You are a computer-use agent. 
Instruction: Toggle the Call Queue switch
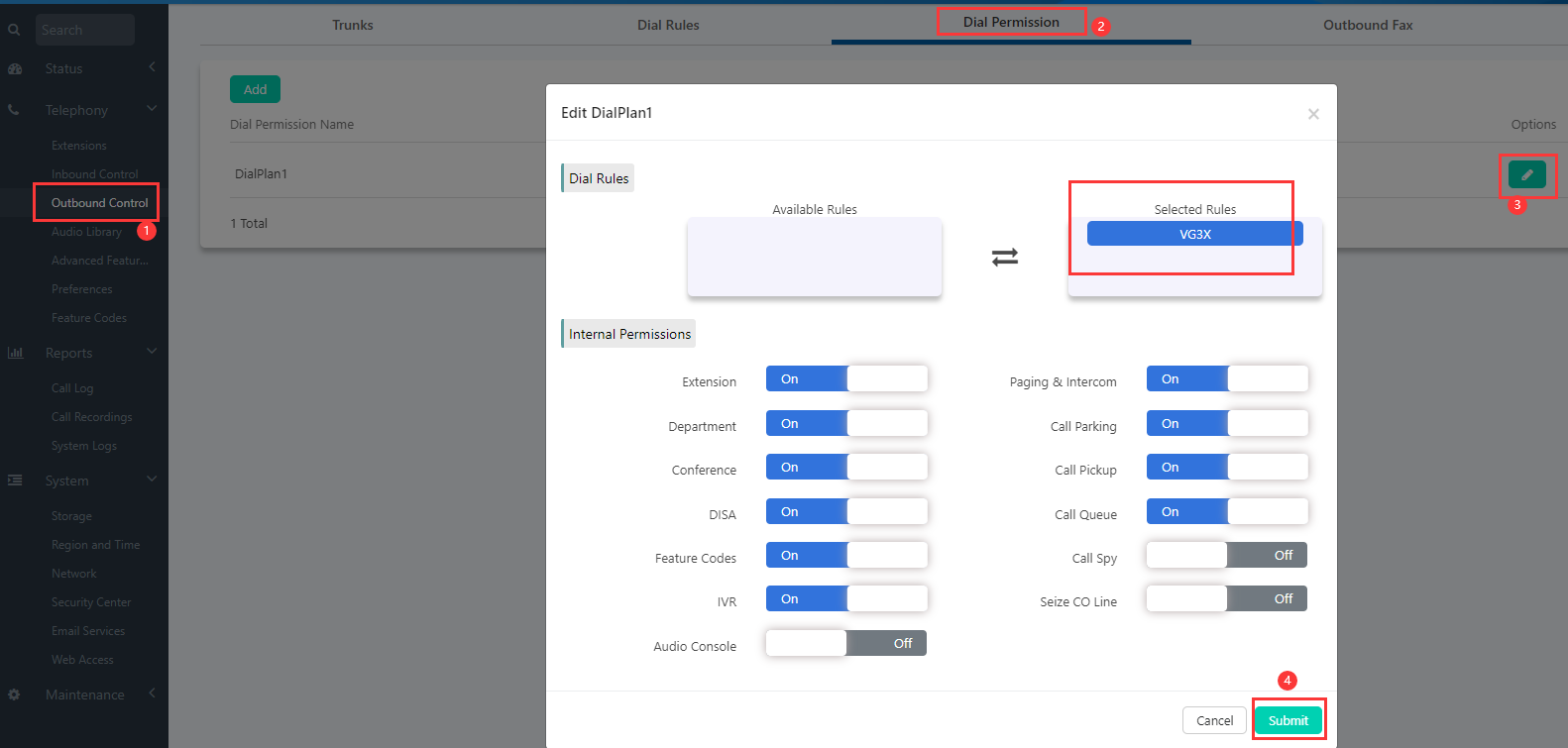[1227, 511]
